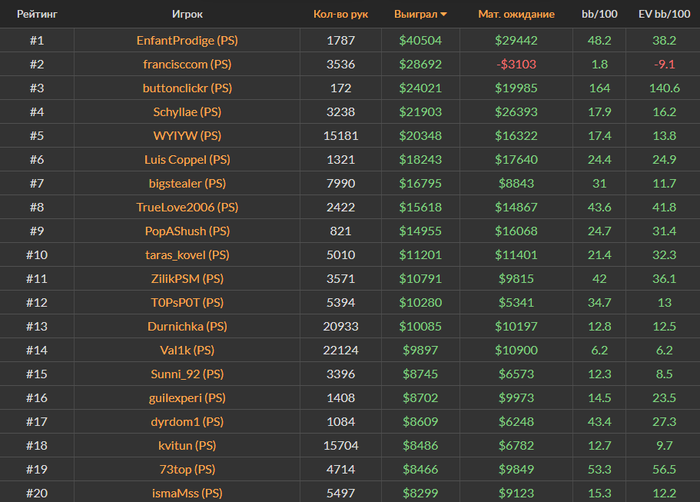
Task: Open EnfantProdige (PS) player profile
Action: click(x=187, y=40)
